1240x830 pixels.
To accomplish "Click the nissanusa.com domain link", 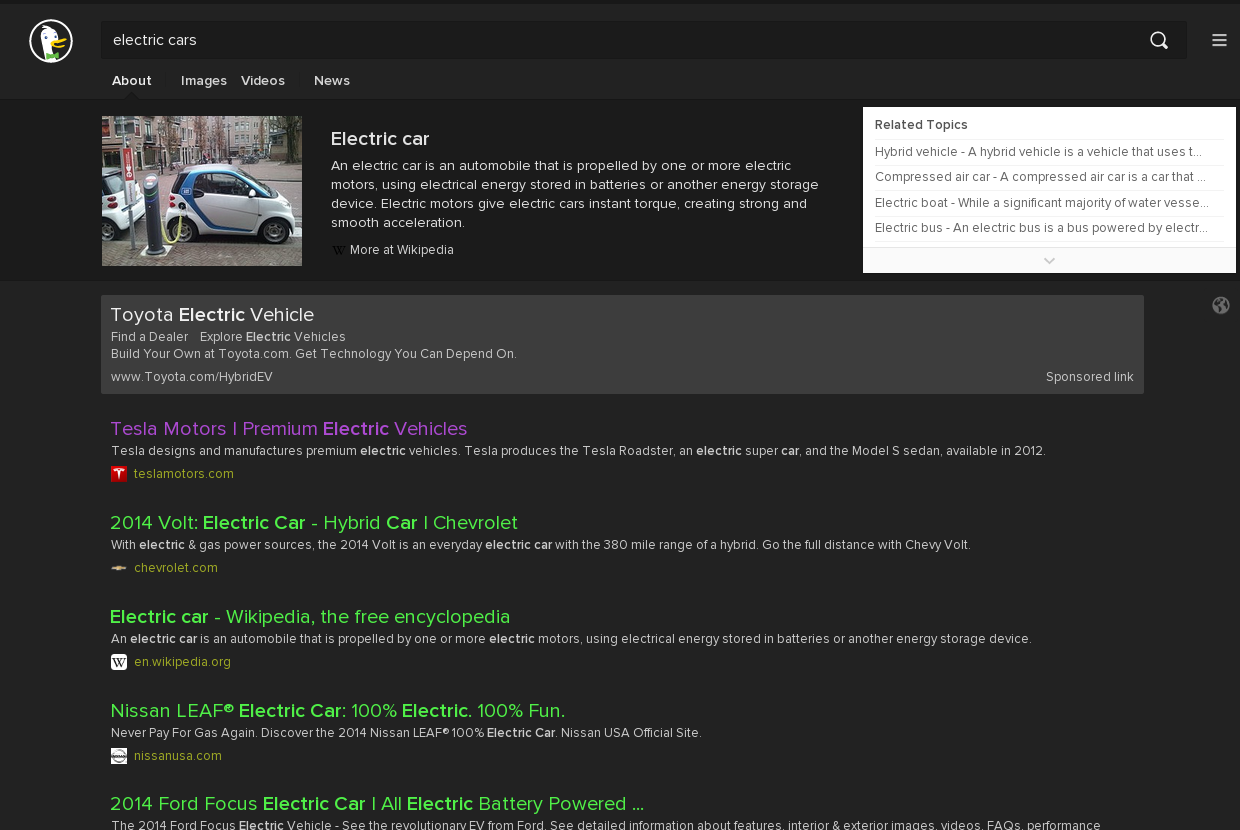I will [178, 756].
